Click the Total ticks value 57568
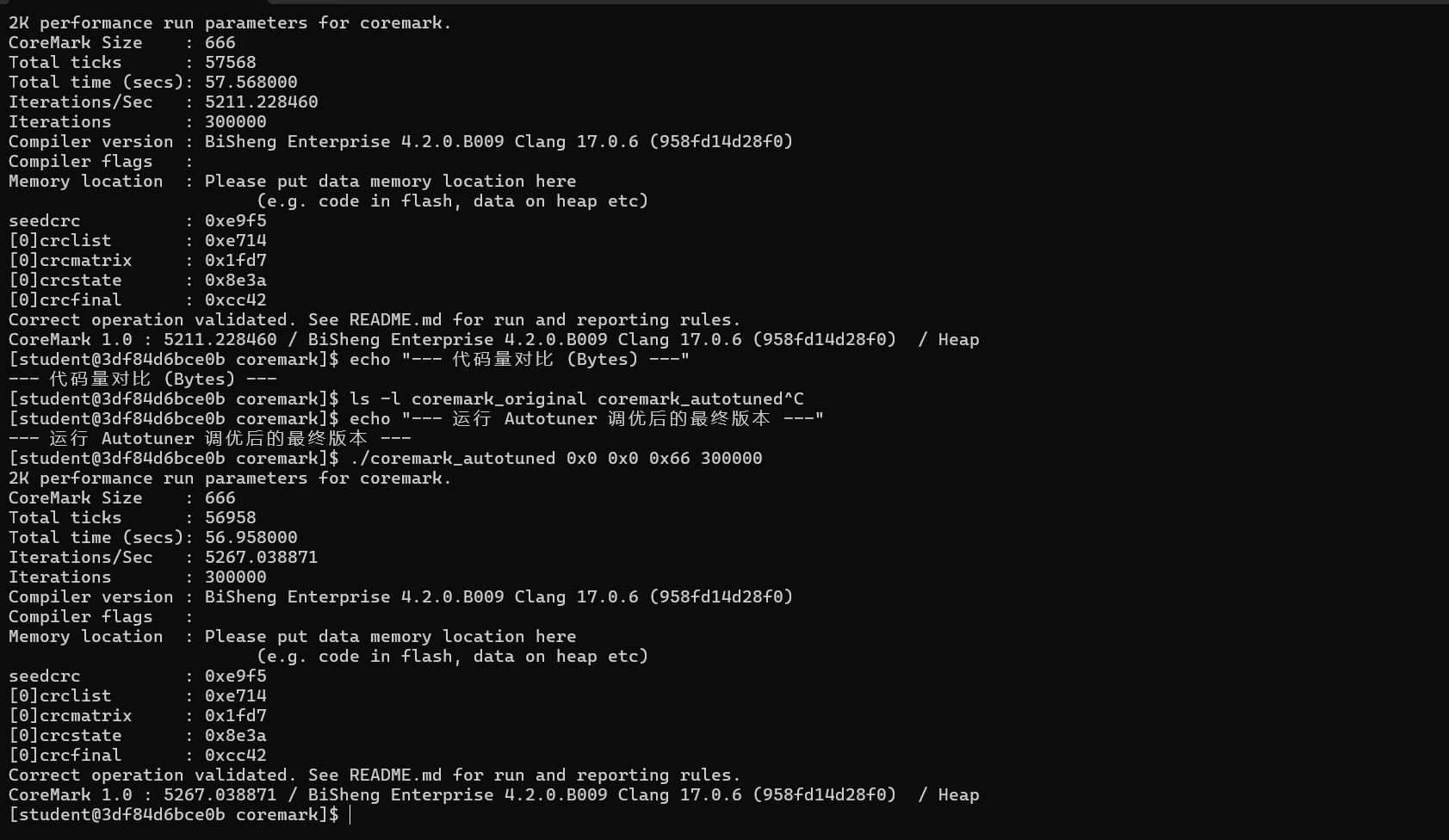 [230, 63]
